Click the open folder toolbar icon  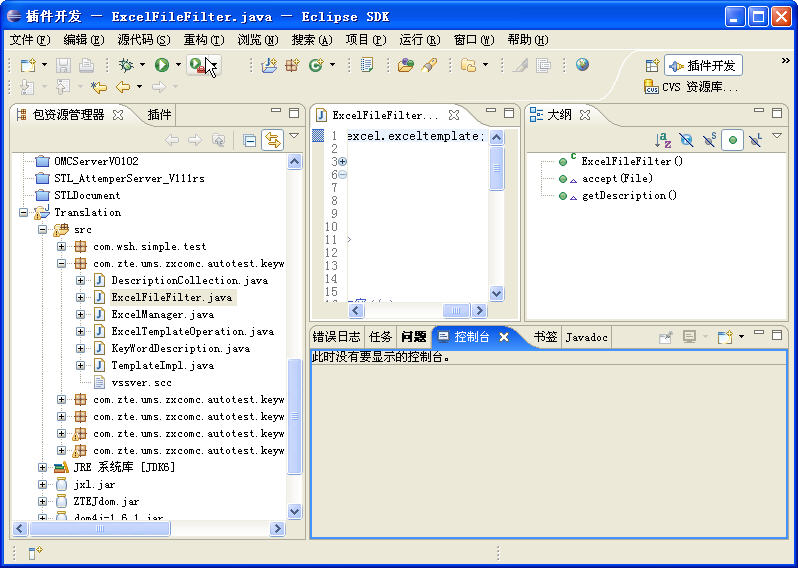(x=468, y=65)
